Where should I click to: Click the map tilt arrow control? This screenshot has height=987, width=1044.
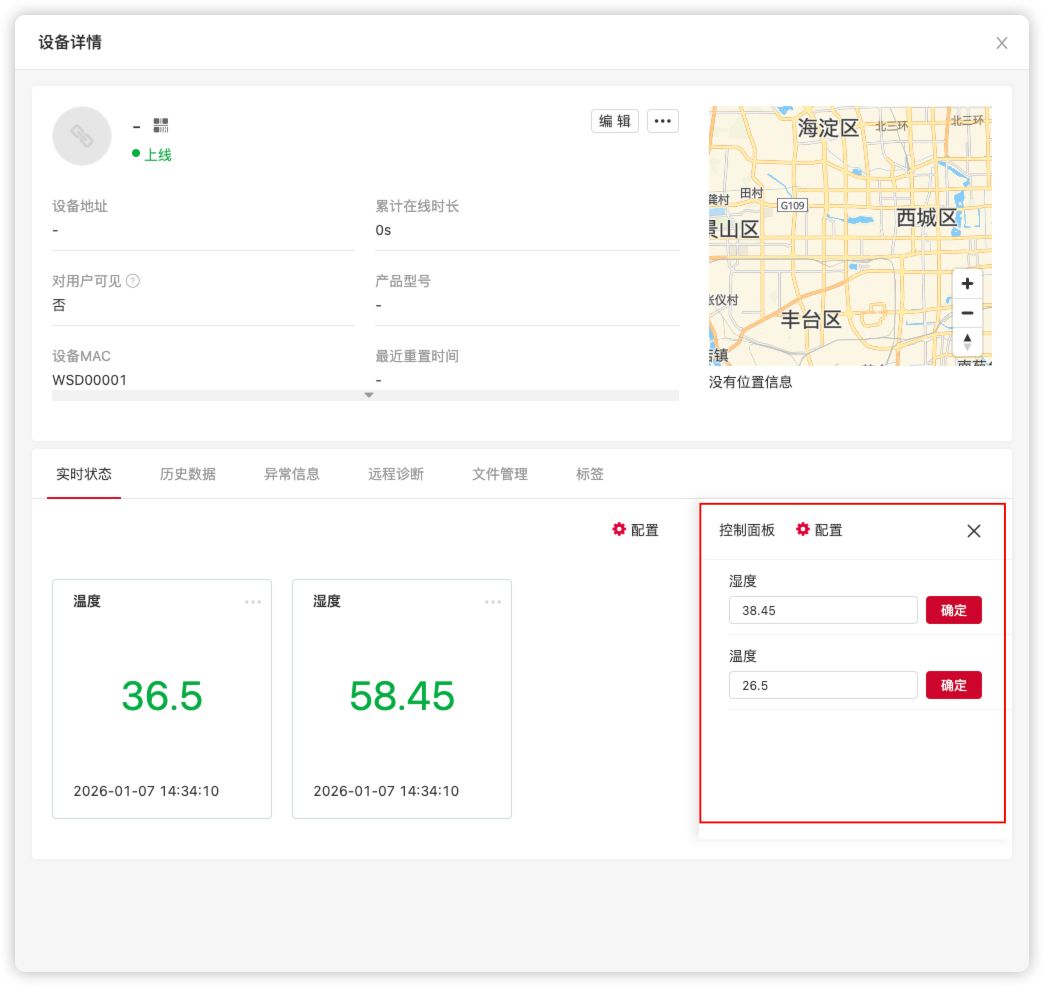tap(966, 341)
